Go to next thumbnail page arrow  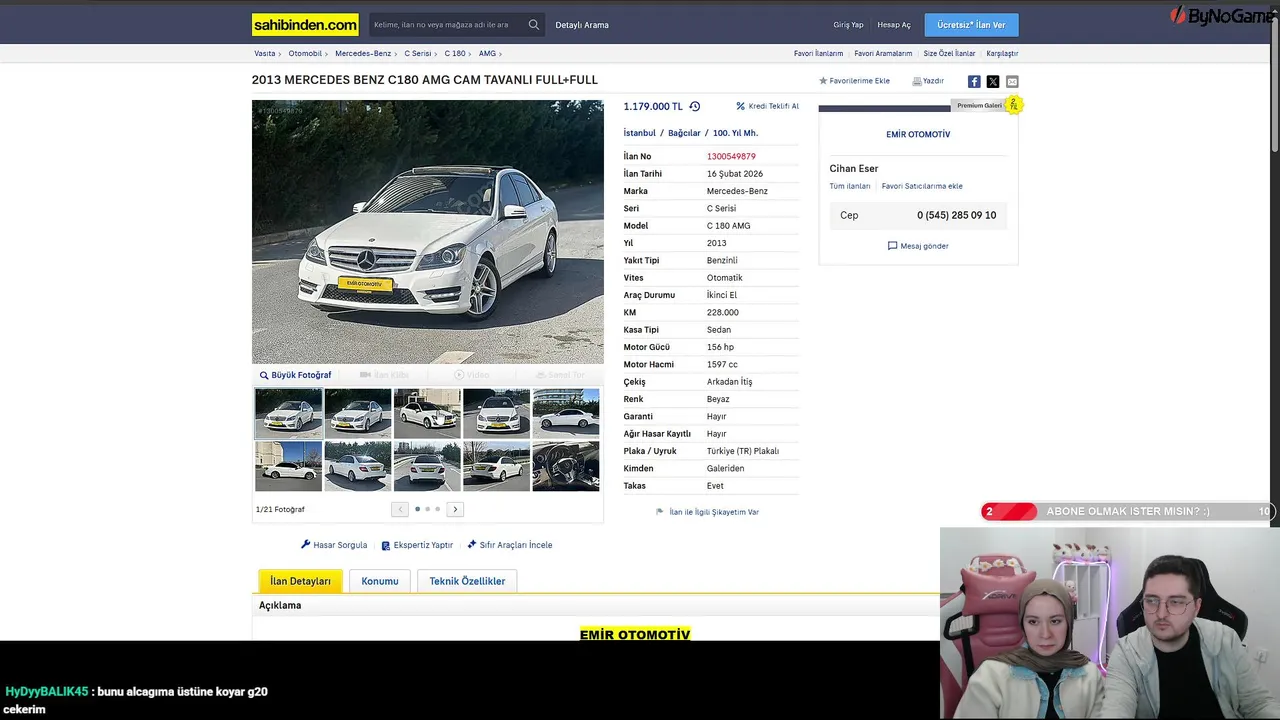[x=455, y=509]
